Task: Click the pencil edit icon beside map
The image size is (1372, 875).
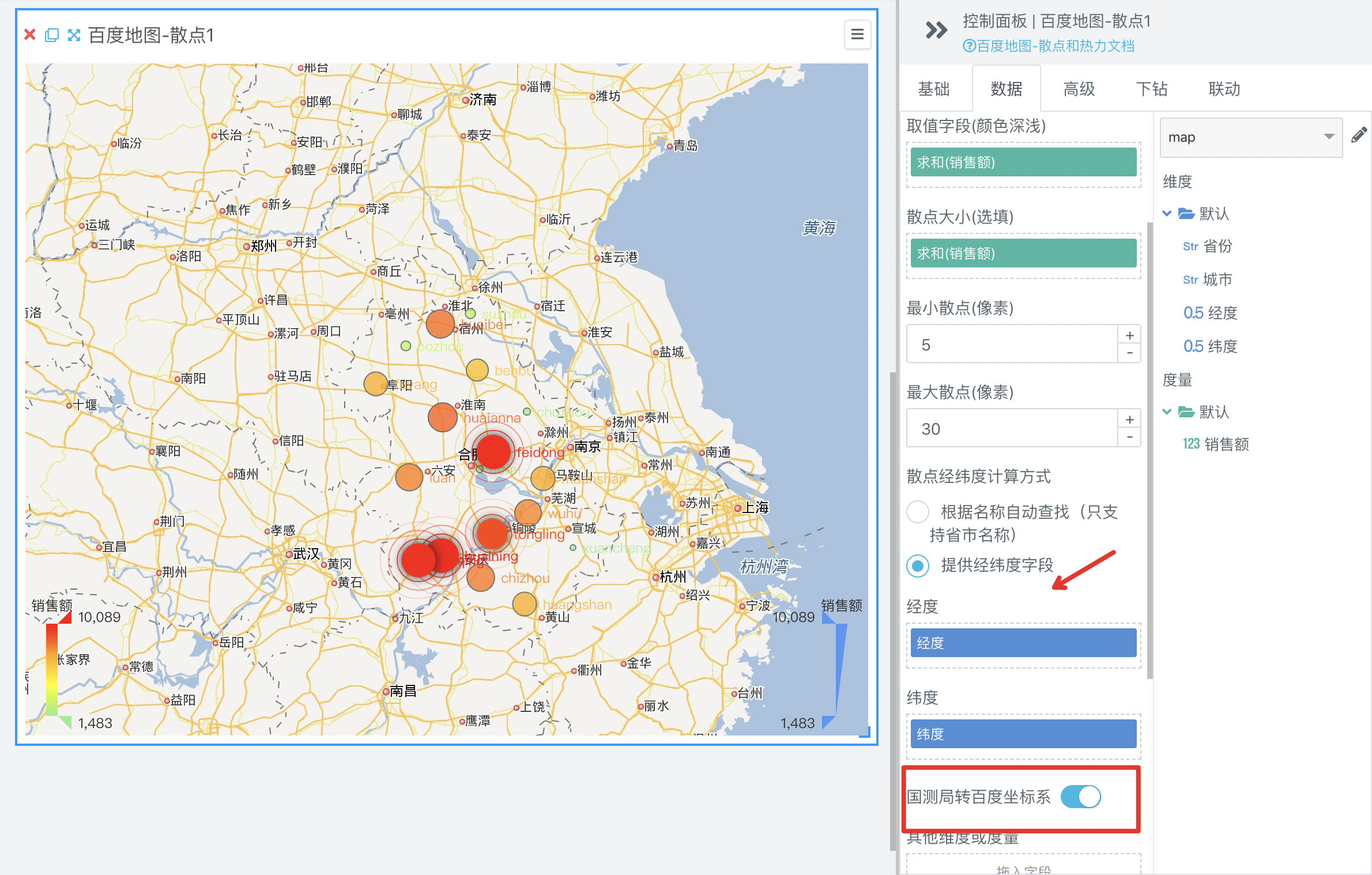Action: point(1359,135)
